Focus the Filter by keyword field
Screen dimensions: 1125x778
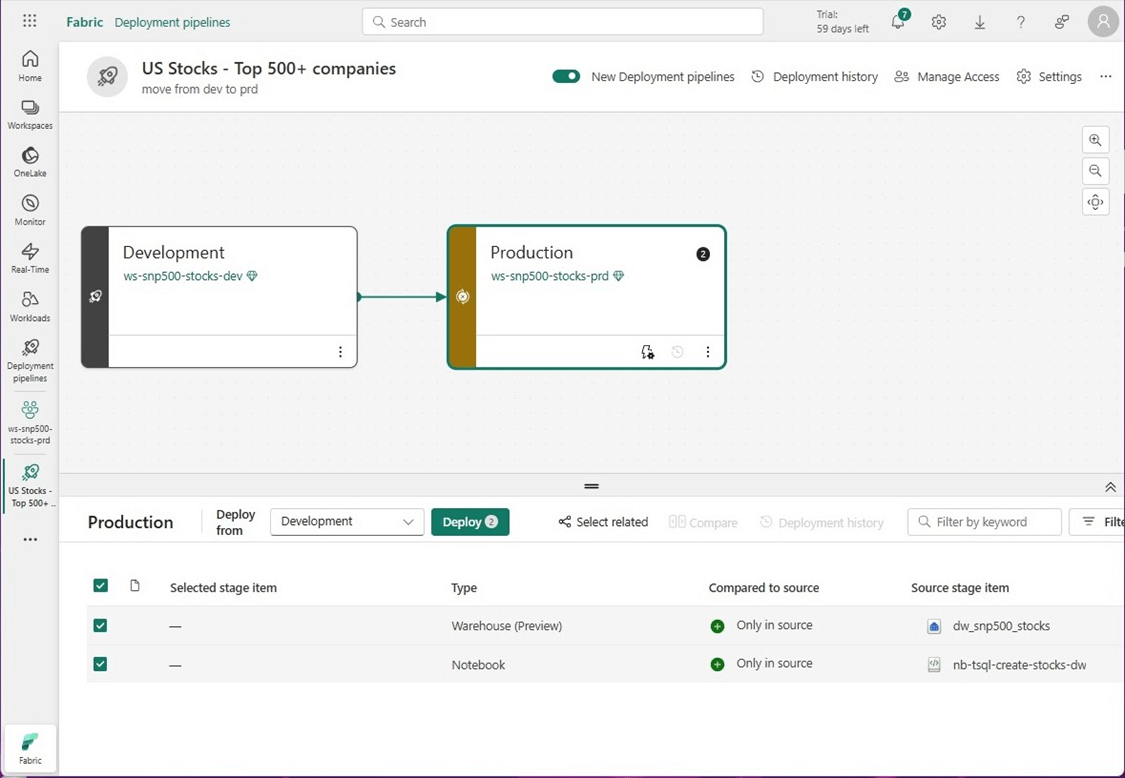pyautogui.click(x=984, y=522)
